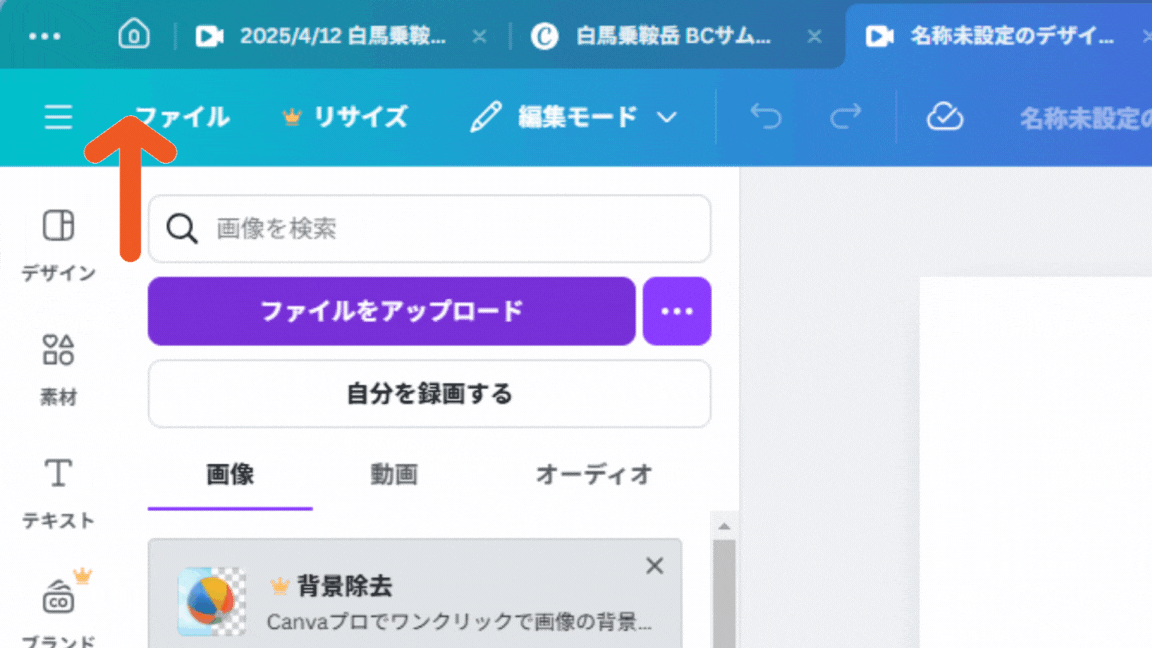Screen dimensions: 1152x648
Task: Click the redo arrow icon
Action: point(845,117)
